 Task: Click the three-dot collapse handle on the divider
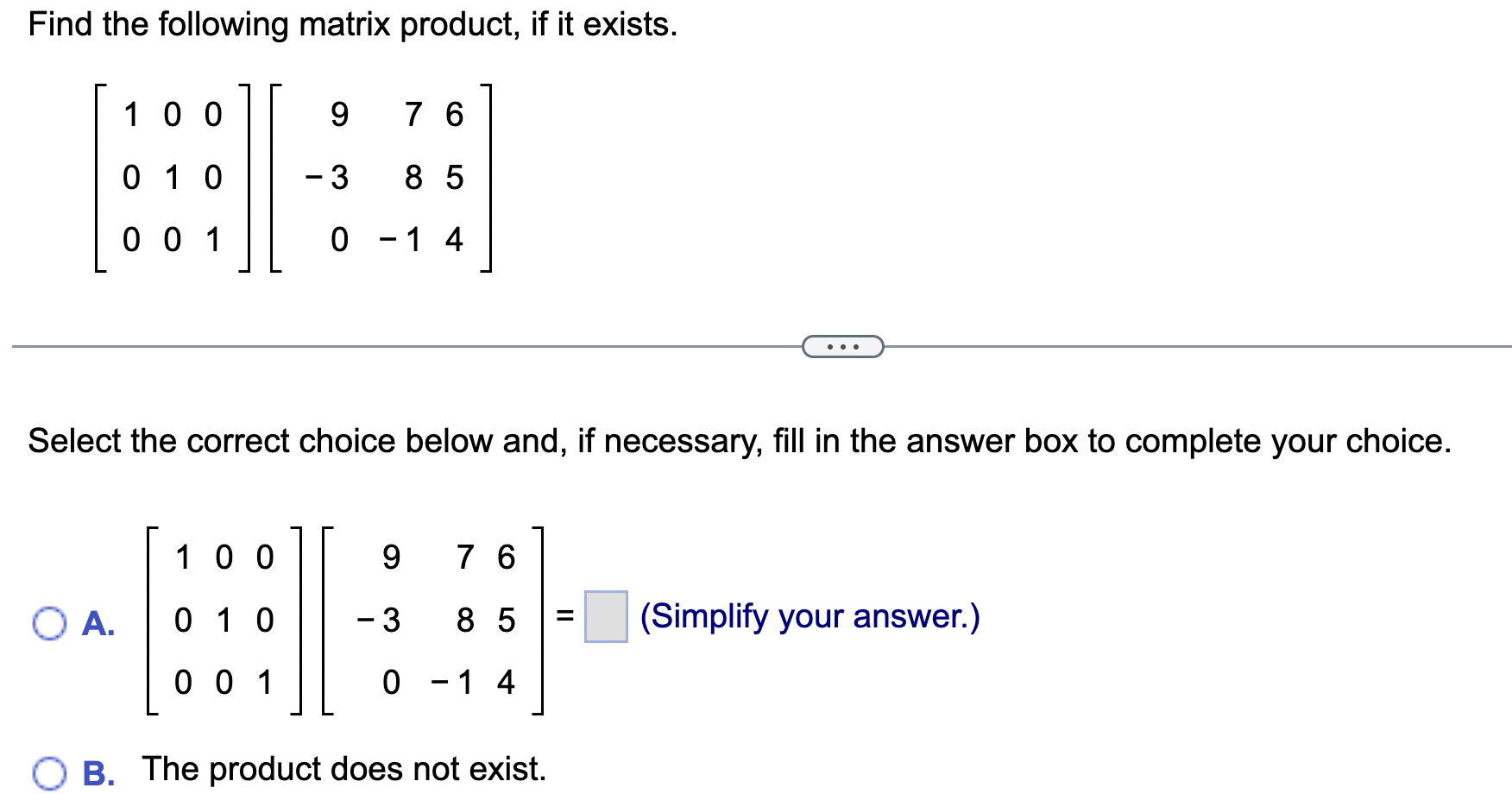[x=841, y=344]
